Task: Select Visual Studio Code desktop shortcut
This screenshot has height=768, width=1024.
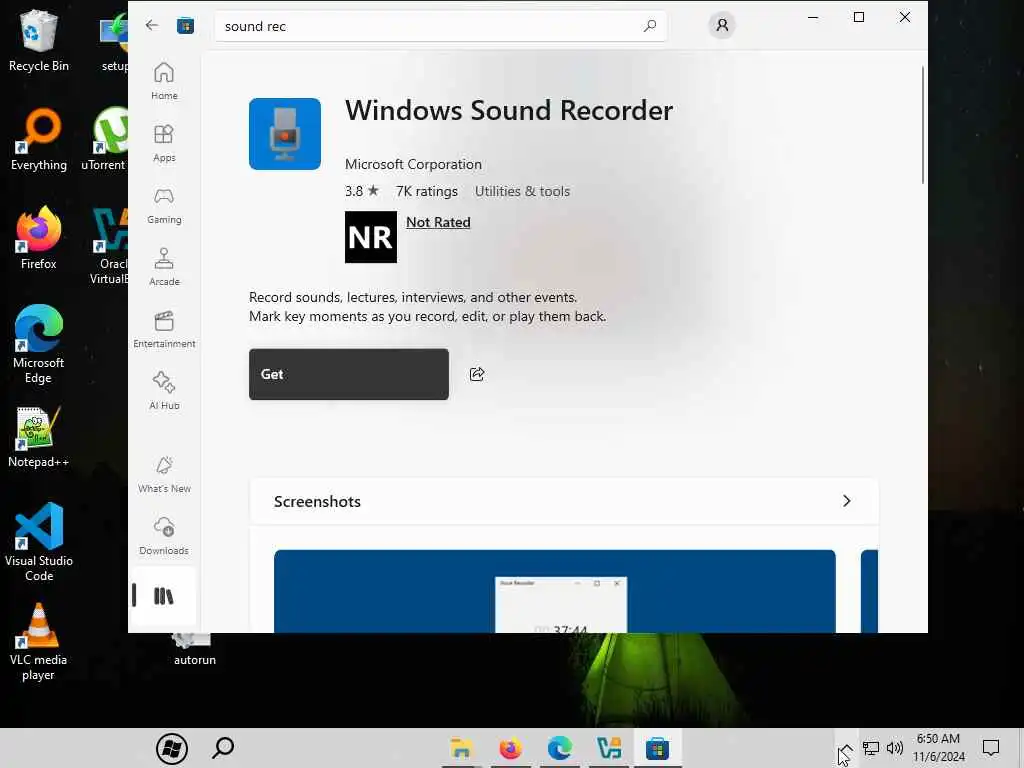Action: (39, 542)
